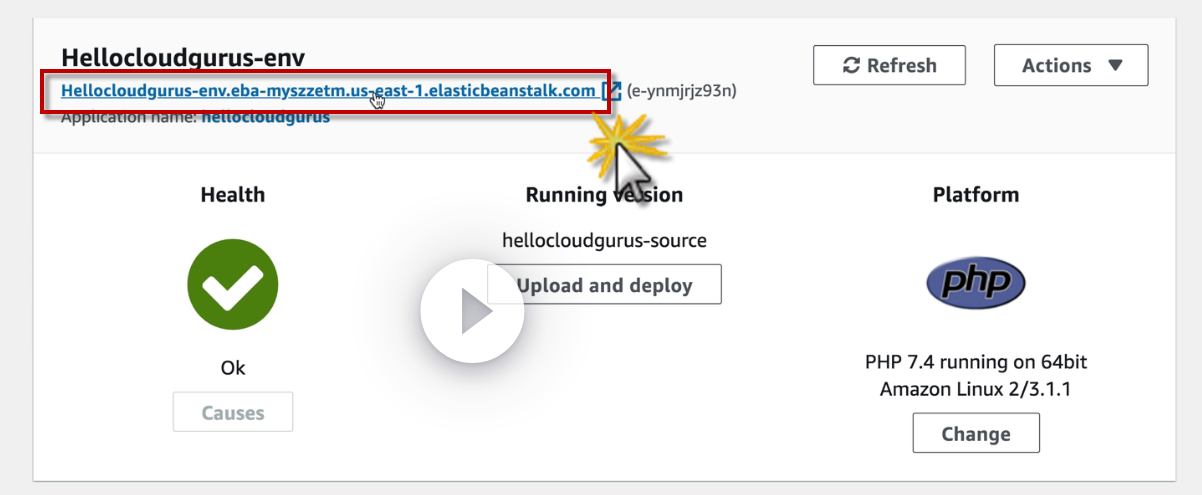The width and height of the screenshot is (1202, 495).
Task: Open the Hellocloudgurus-env elasticbeanstalk.com URL link
Action: (x=327, y=91)
